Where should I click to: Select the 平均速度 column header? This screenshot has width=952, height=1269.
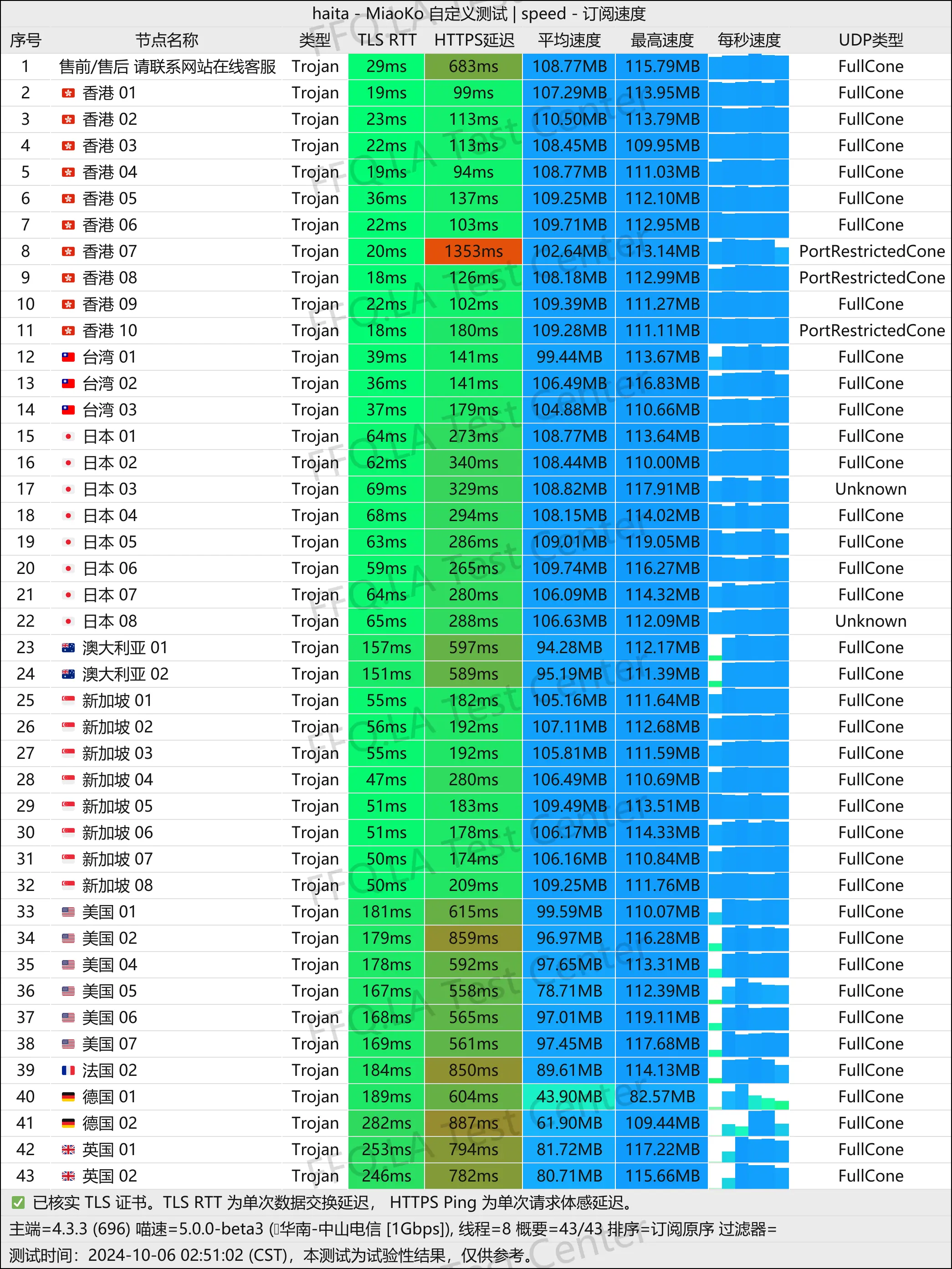point(569,40)
